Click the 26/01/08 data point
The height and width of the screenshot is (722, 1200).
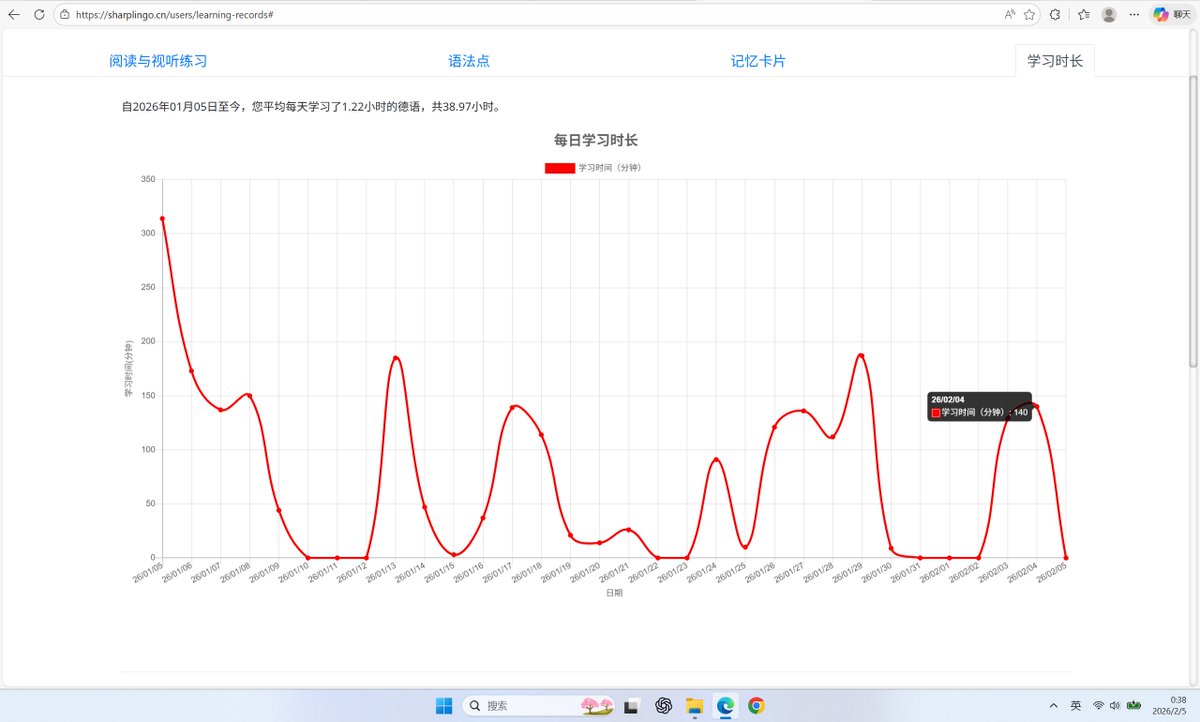pyautogui.click(x=249, y=395)
